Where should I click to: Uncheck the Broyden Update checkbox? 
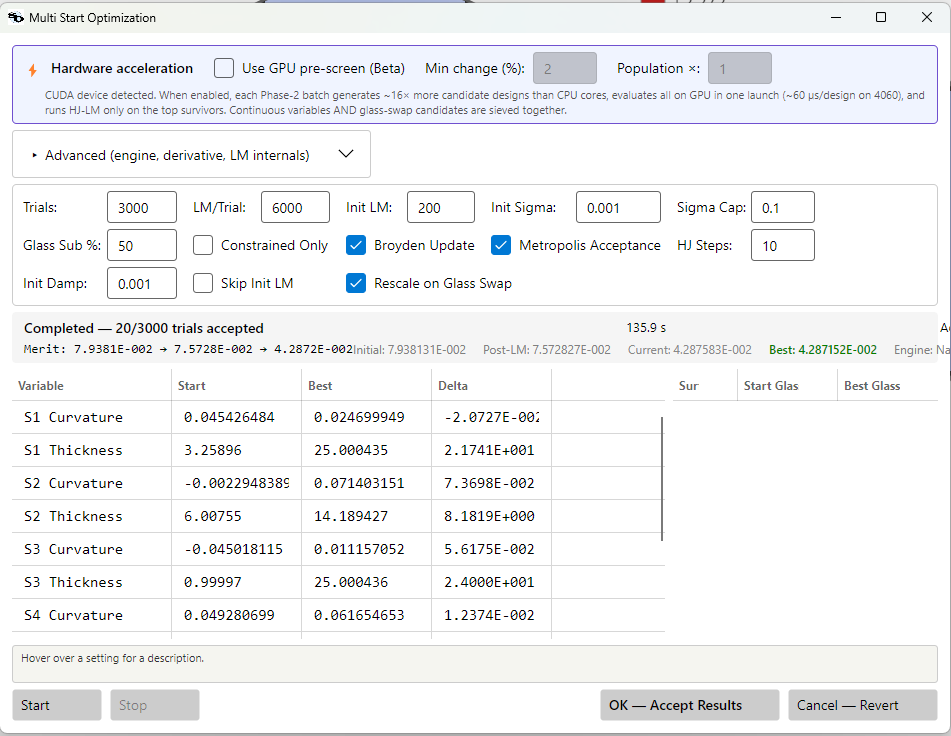click(x=356, y=245)
